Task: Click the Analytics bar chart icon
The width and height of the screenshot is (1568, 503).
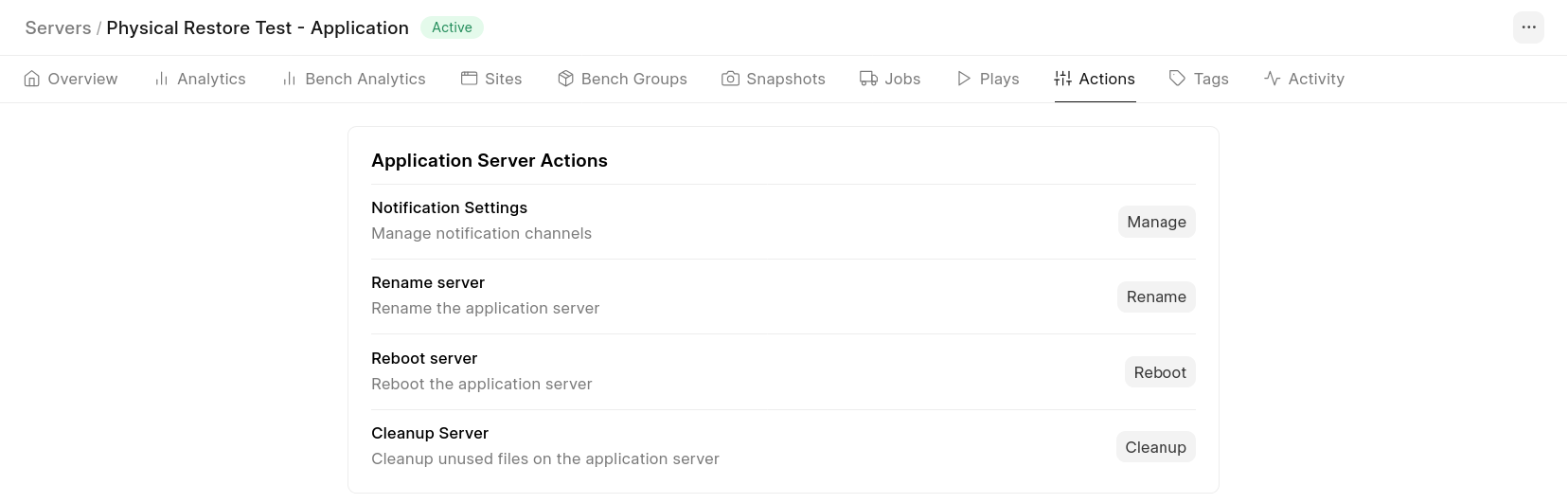Action: tap(162, 79)
